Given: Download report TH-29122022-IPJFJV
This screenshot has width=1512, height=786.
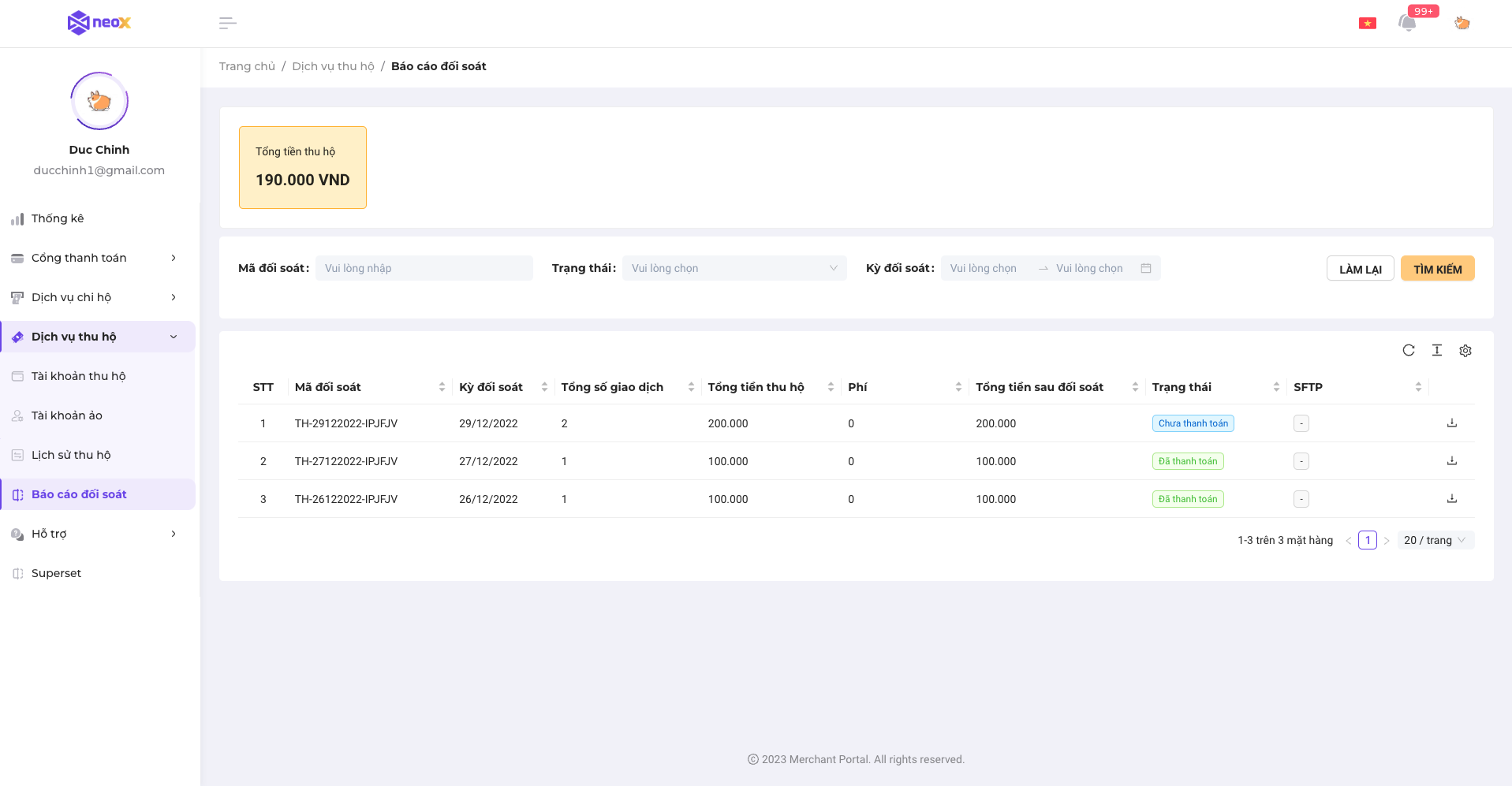Looking at the screenshot, I should tap(1451, 423).
